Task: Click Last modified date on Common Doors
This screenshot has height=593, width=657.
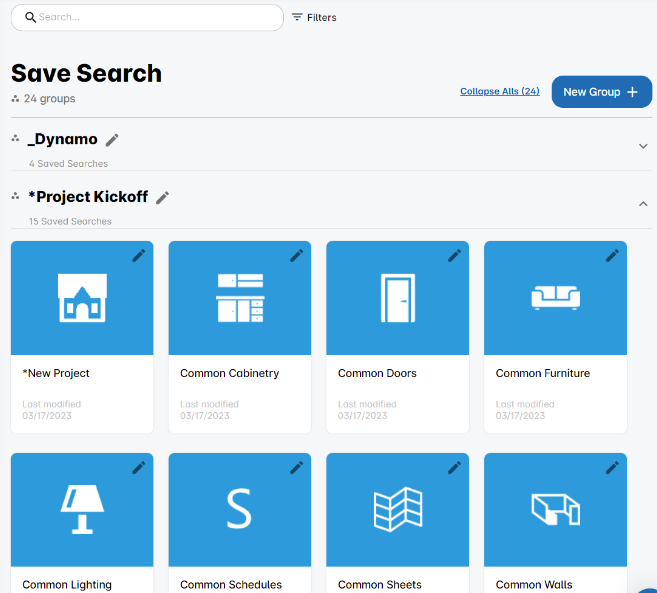Action: click(367, 410)
